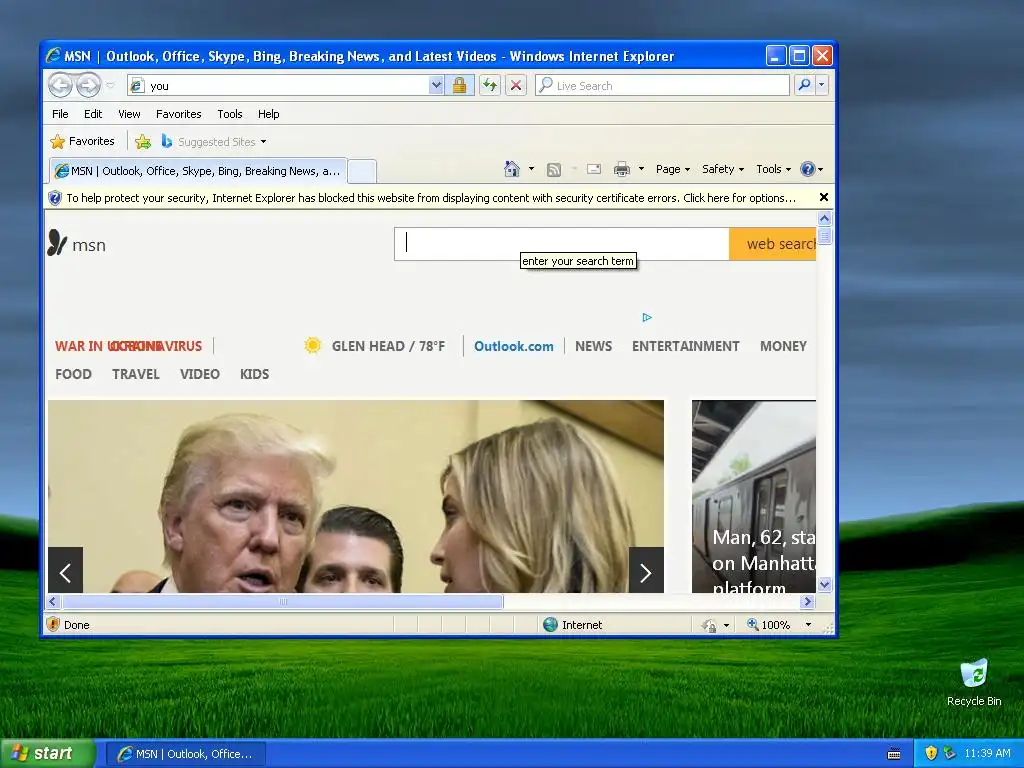1024x768 pixels.
Task: Click the horizontal scrollbar thumb
Action: coord(283,601)
